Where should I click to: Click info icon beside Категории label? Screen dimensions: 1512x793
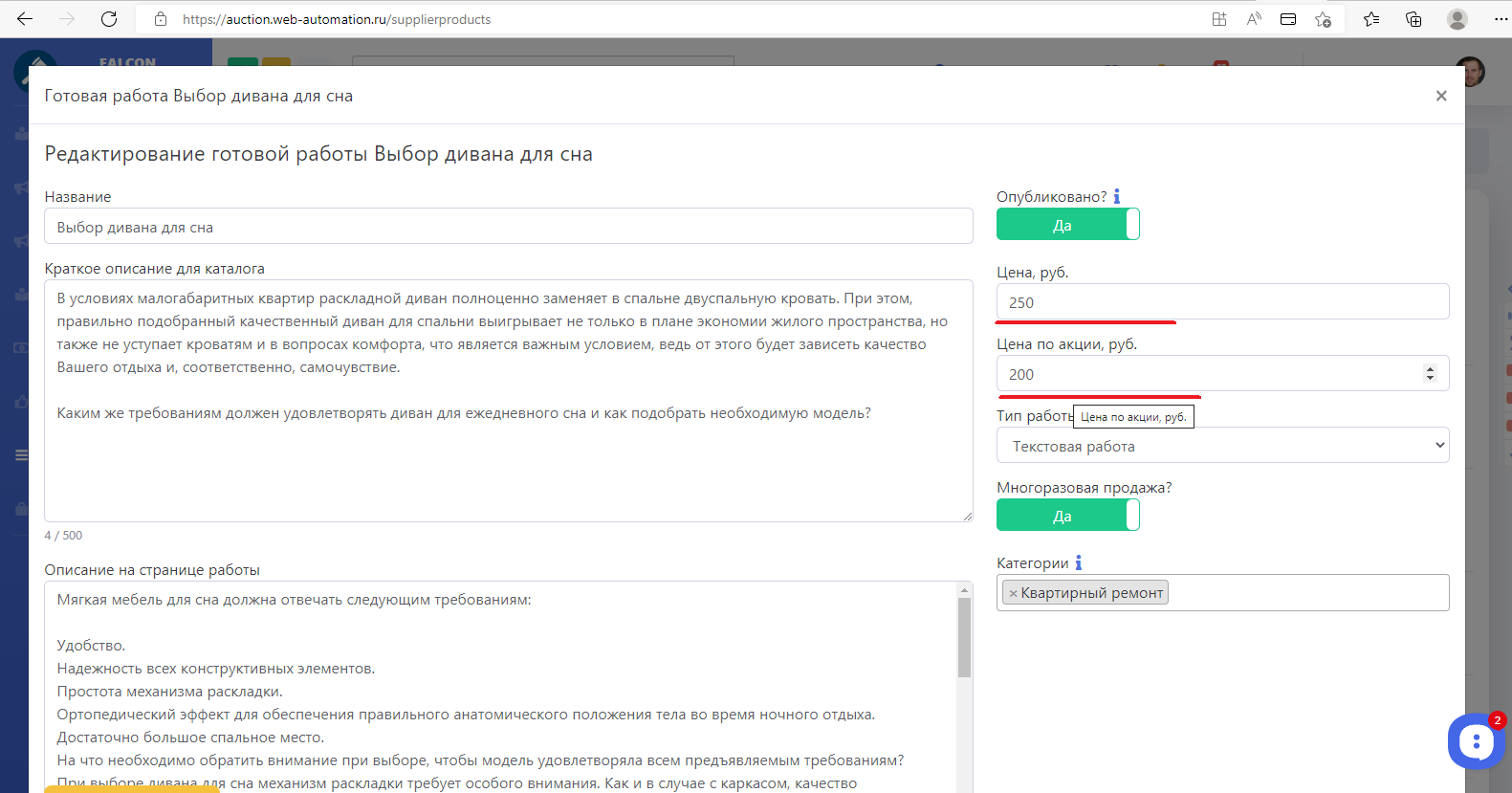coord(1078,562)
